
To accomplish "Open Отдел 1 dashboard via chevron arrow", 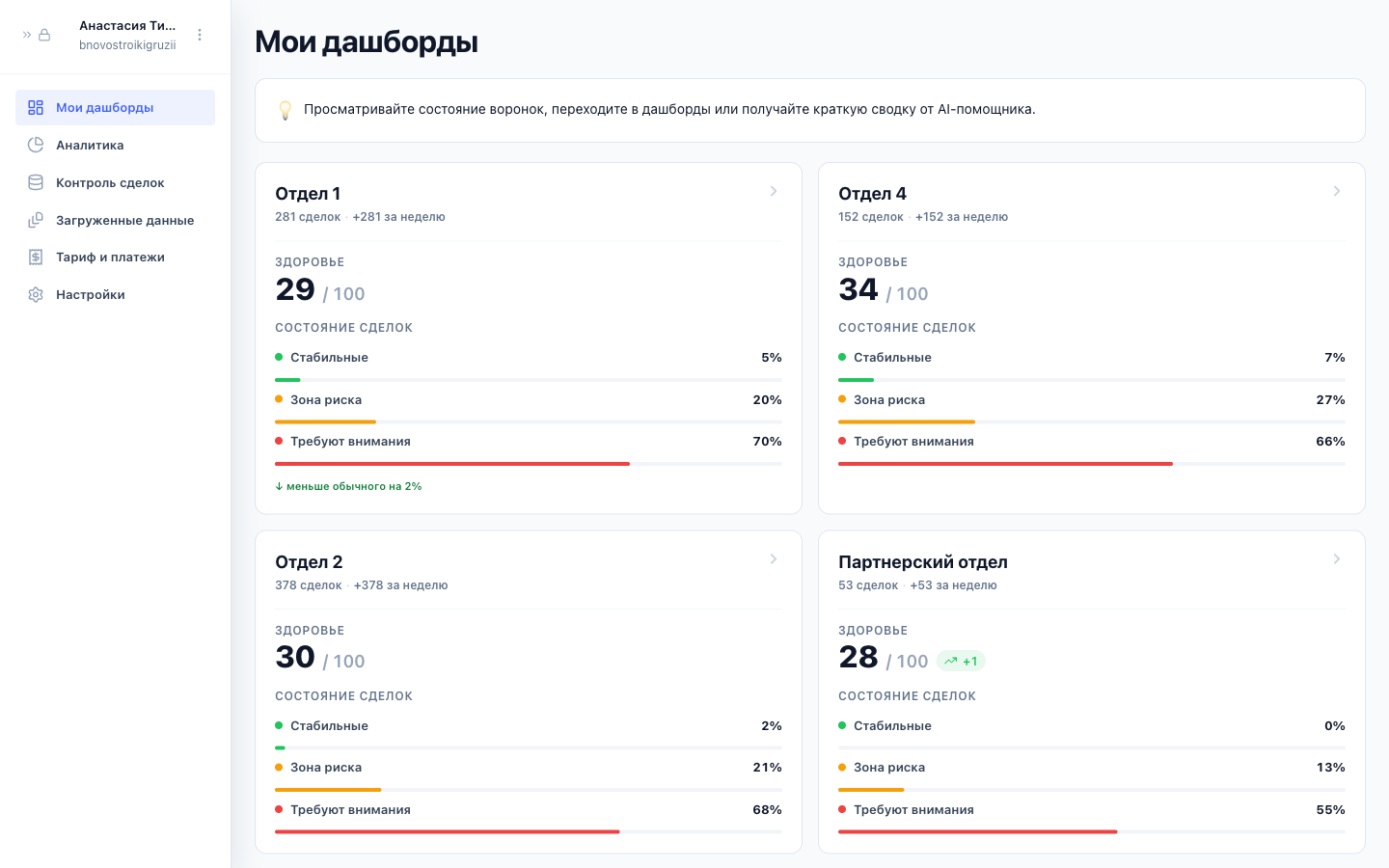I will [774, 191].
